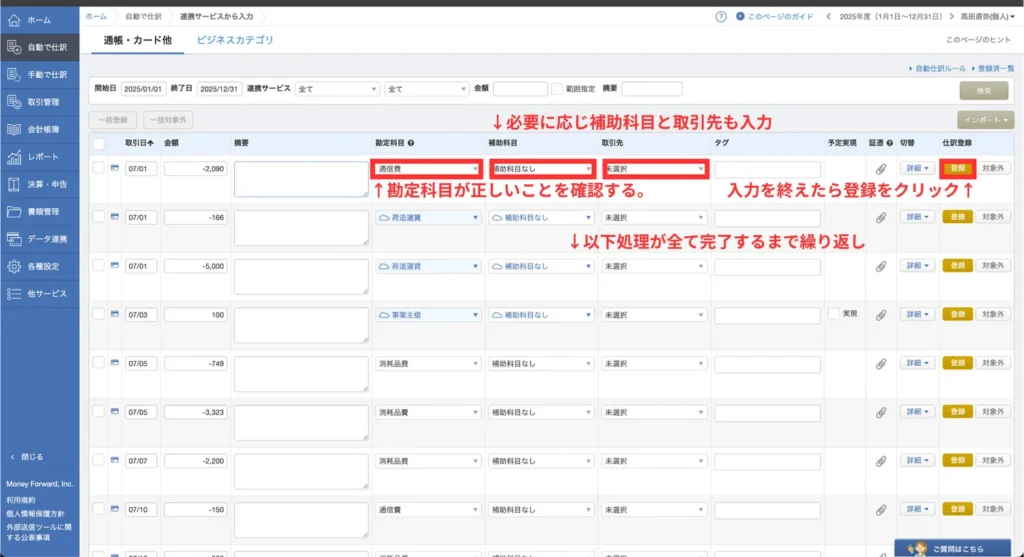
Task: Click the paperclip attachment icon for 07/10 row
Action: click(x=881, y=510)
